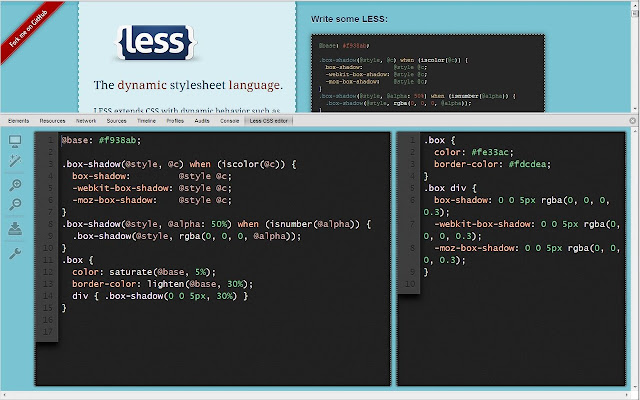Click the output '-webkit-box-shadow' property

tap(484, 224)
